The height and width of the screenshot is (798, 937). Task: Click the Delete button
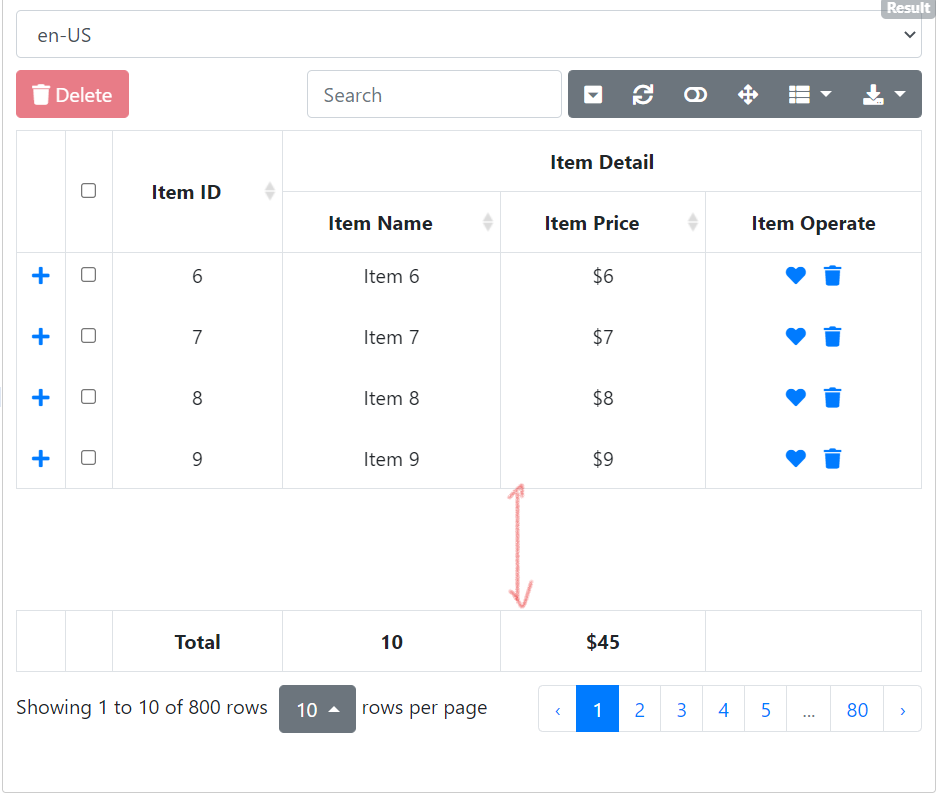(72, 94)
